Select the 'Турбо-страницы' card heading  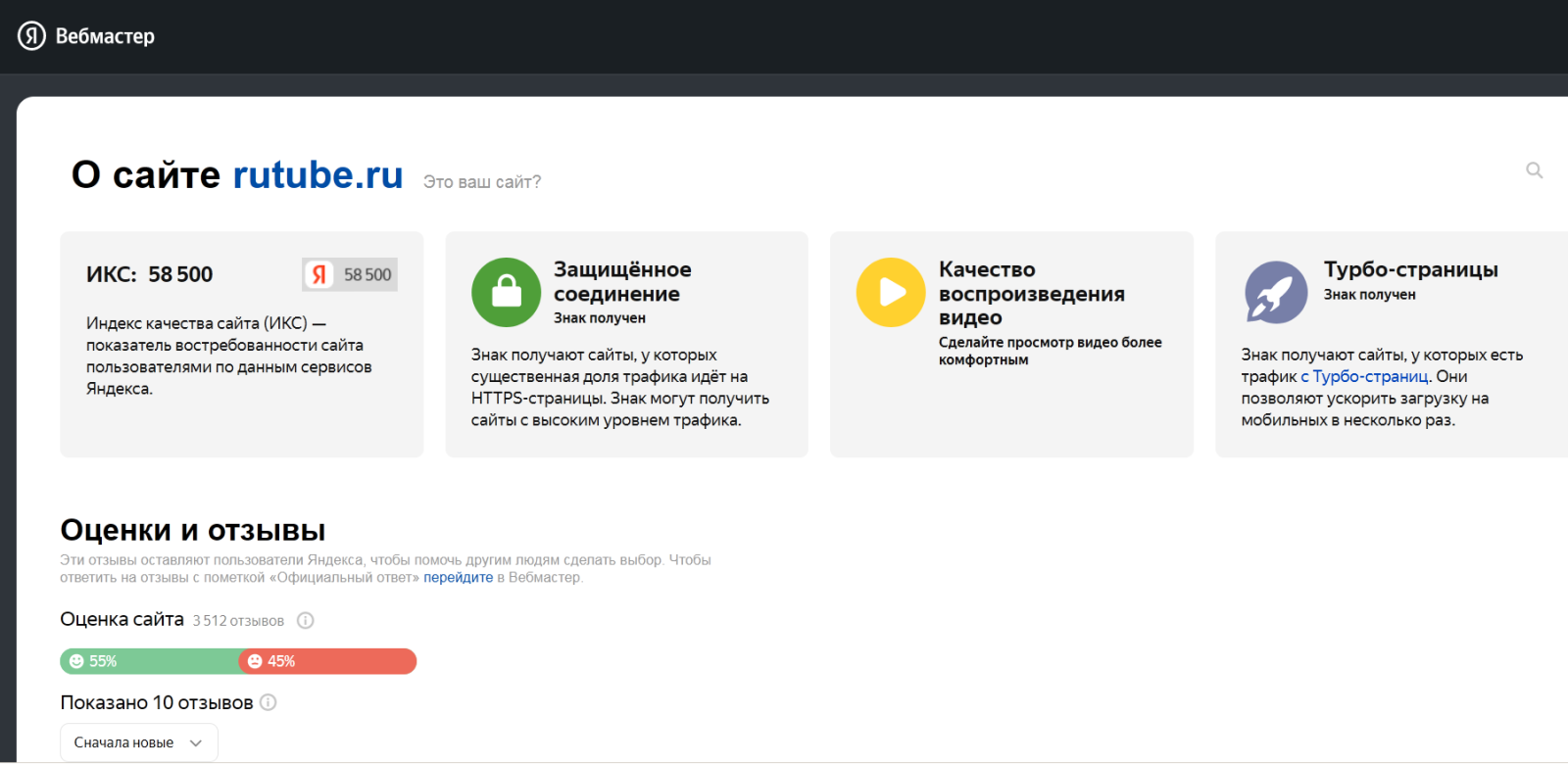pos(1410,269)
